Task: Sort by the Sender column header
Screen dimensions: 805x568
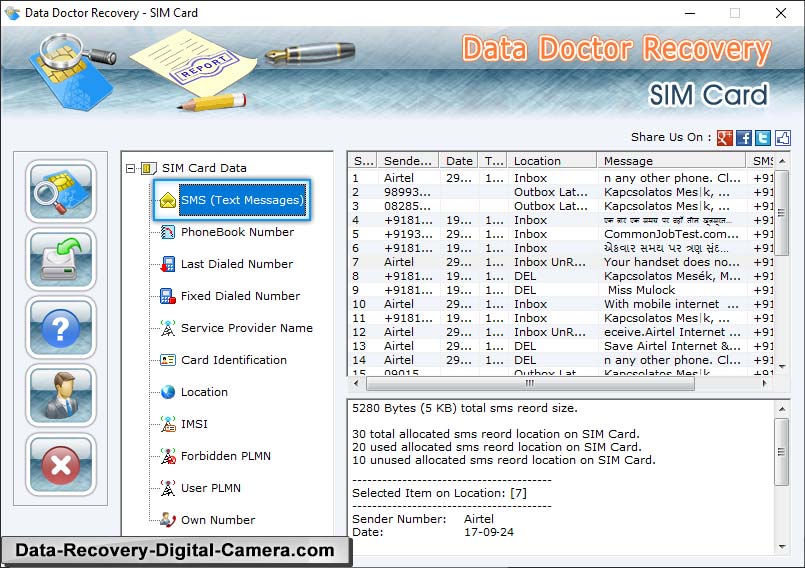Action: coord(408,161)
